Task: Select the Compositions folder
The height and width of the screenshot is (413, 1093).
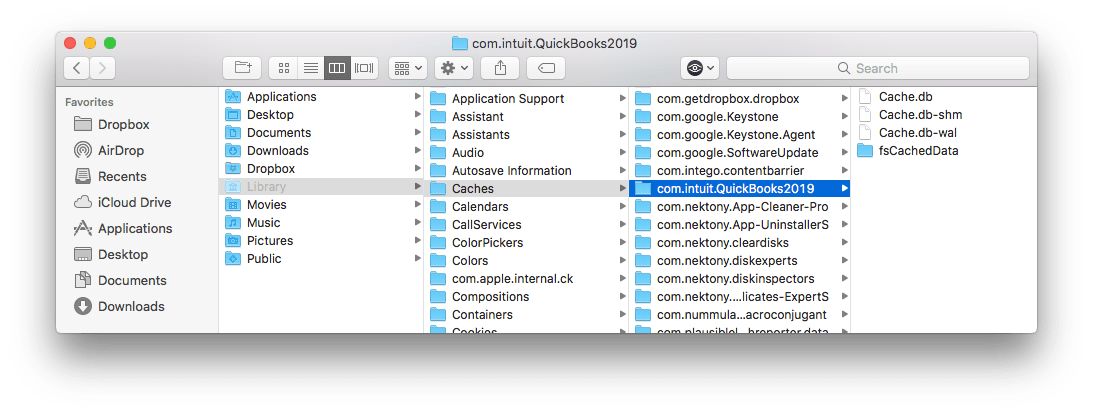Action: [526, 296]
